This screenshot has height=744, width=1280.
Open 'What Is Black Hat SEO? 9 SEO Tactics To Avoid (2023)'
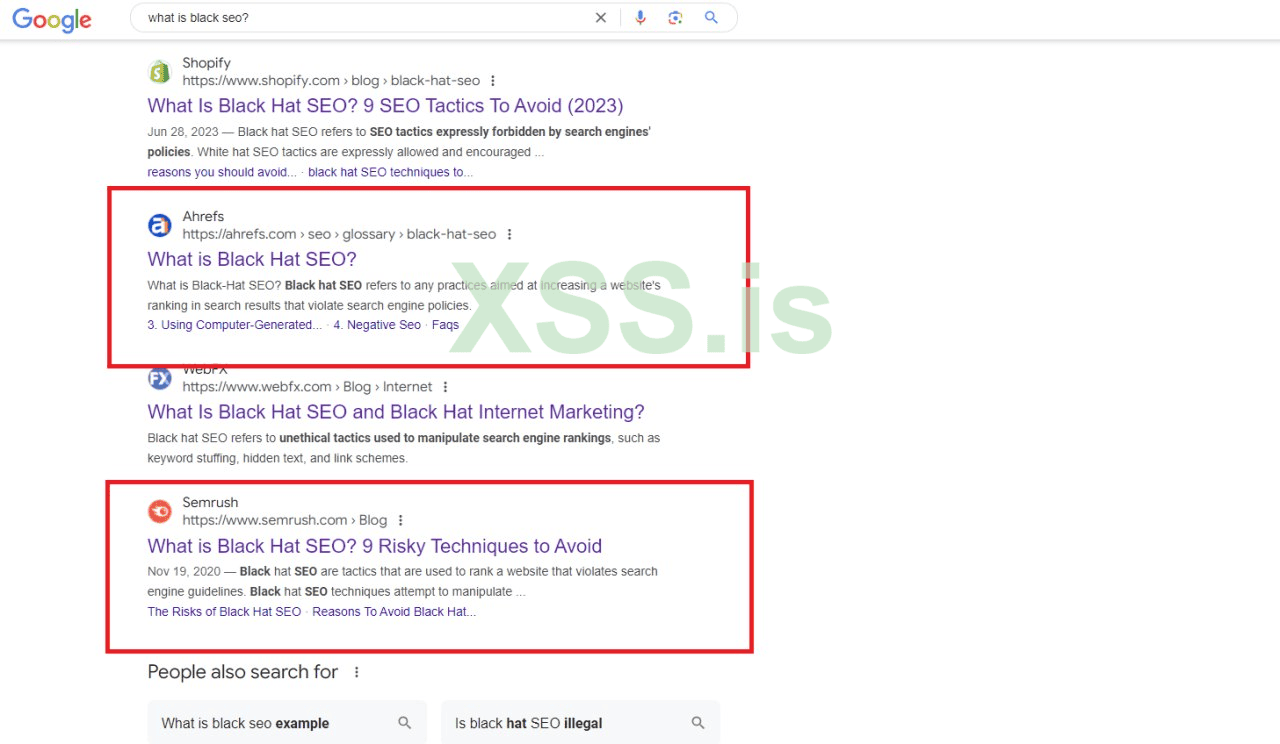(x=385, y=106)
